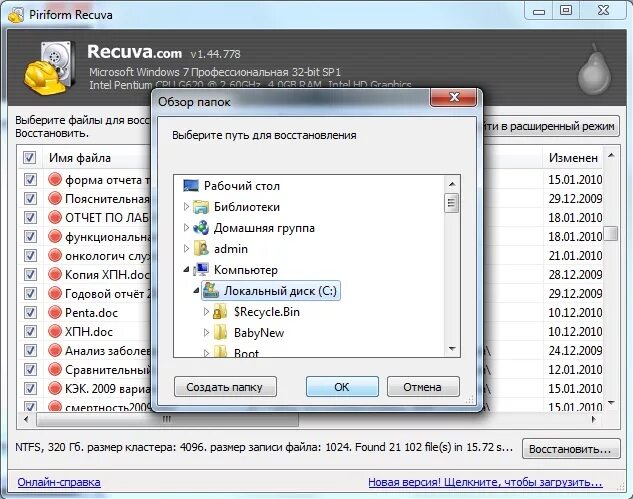This screenshot has height=499, width=633.
Task: Expand the Библиотеки tree node
Action: pos(186,207)
